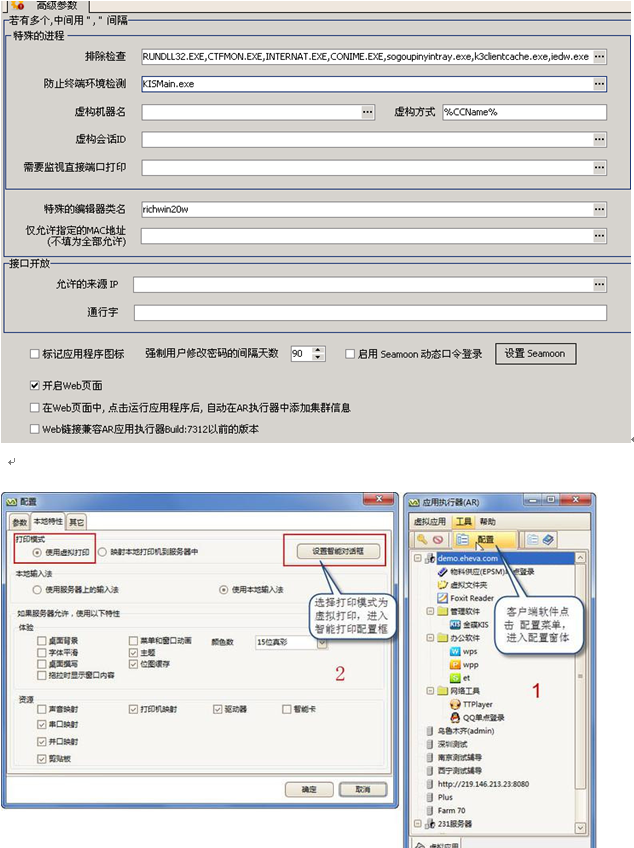Select the 物料供应(EPSM) entry
This screenshot has height=848, width=634.
point(485,572)
